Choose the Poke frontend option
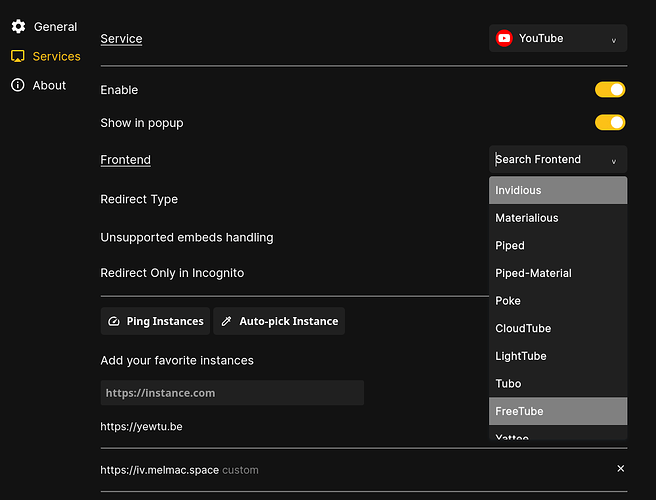The image size is (656, 500). point(558,300)
